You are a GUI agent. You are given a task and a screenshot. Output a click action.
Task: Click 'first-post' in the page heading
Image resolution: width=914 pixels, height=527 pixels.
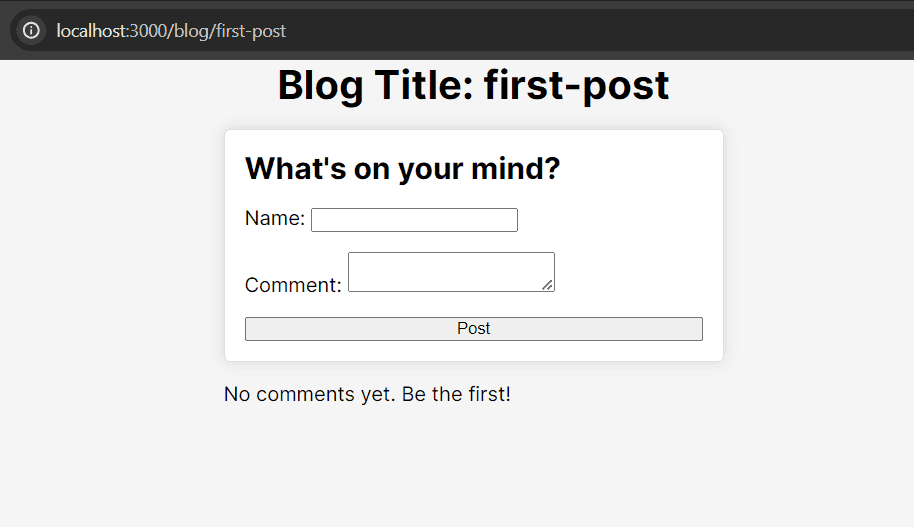pos(576,86)
